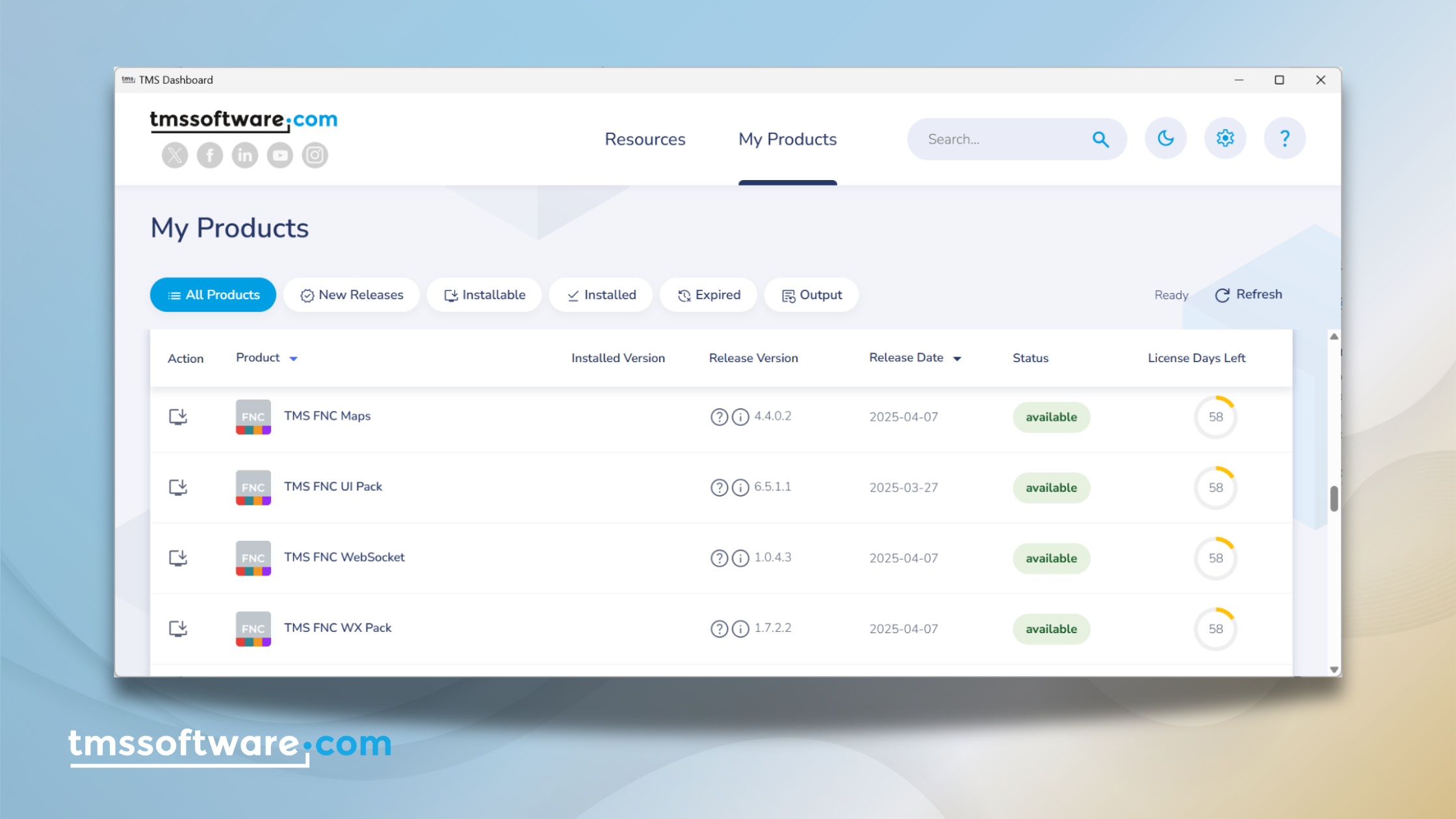Click install icon for TMS FNC WX Pack
Viewport: 1456px width, 819px height.
click(178, 629)
